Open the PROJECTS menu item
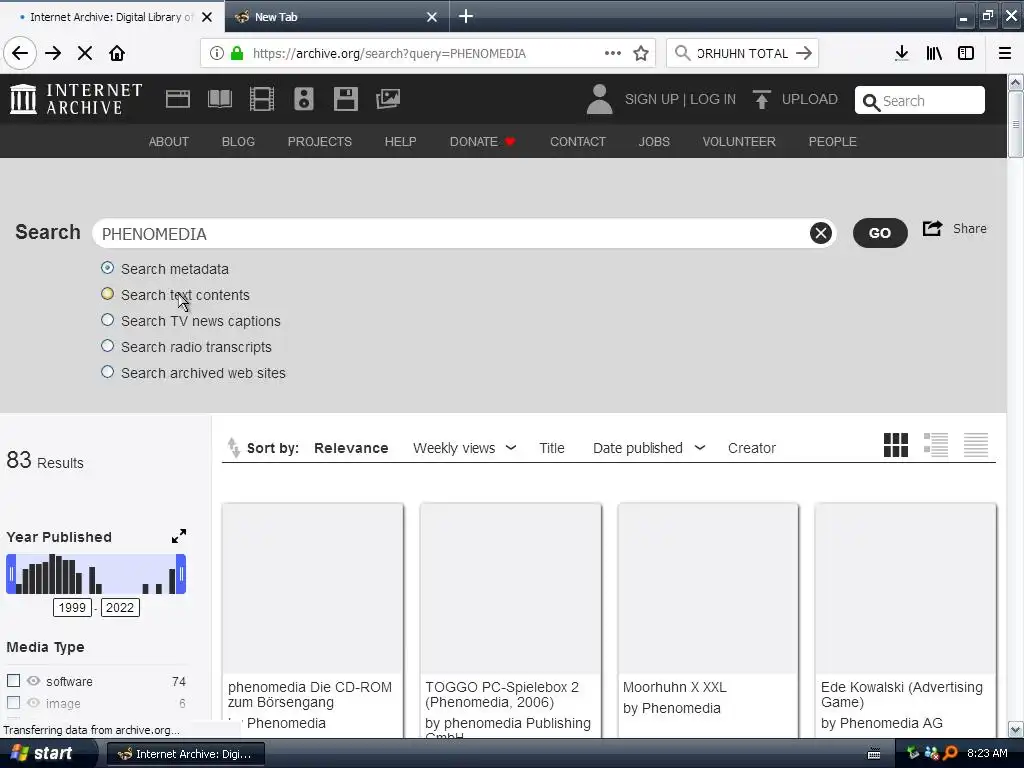This screenshot has width=1024, height=768. point(320,142)
